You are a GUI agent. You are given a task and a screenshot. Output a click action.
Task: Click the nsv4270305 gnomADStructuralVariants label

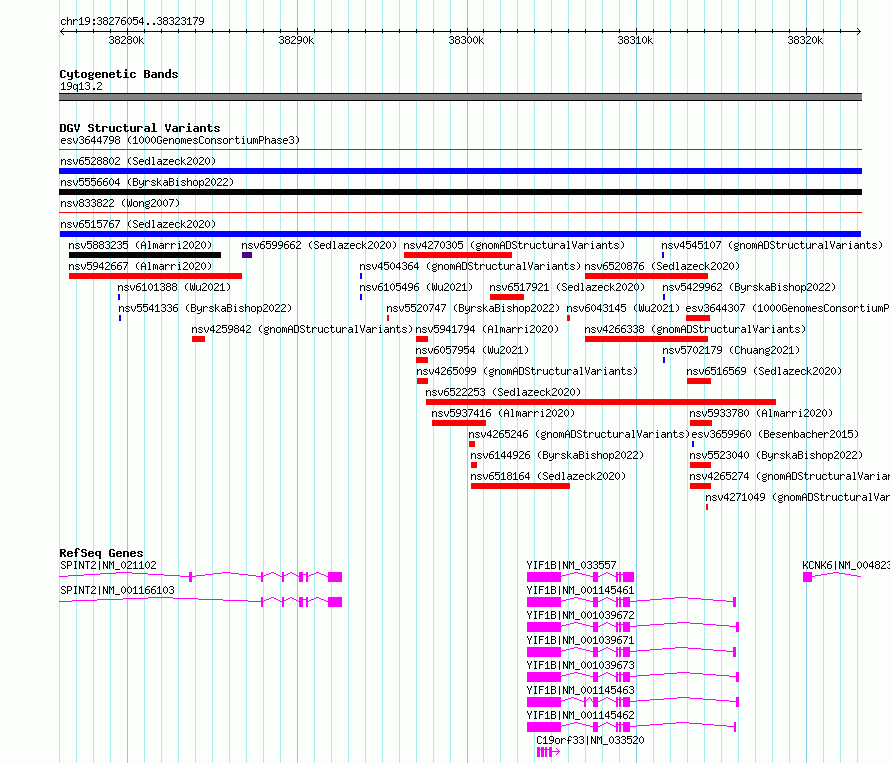(x=514, y=245)
